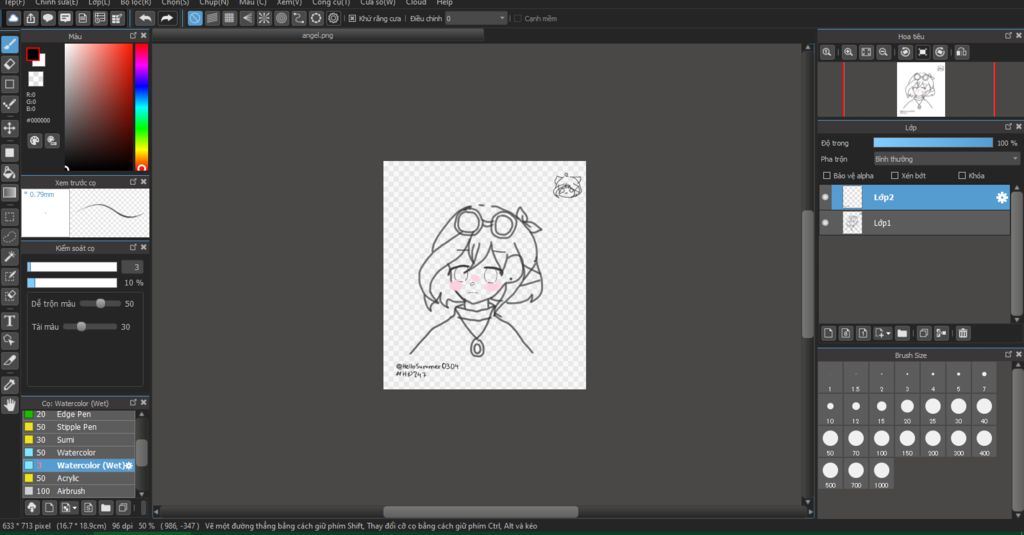Create a new layer folder
This screenshot has width=1024, height=535.
point(902,333)
